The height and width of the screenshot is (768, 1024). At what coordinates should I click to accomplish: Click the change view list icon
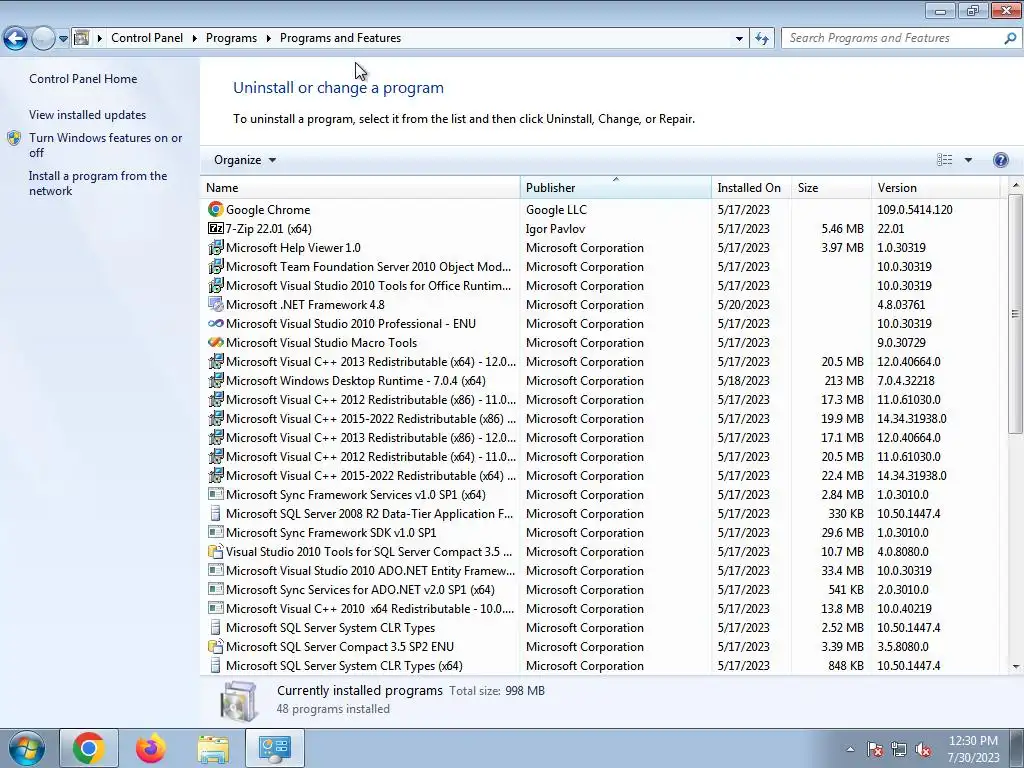[x=944, y=160]
